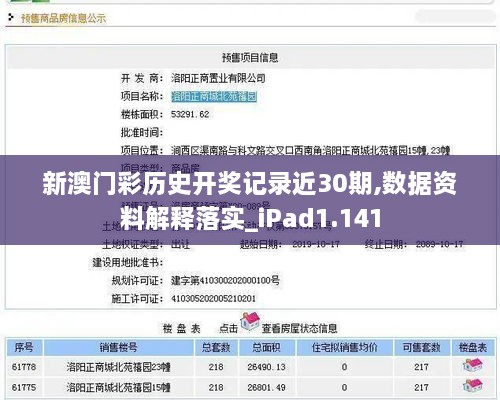Image resolution: width=500 pixels, height=400 pixels.
Task: Click total area value 26801.49
Action: (266, 387)
